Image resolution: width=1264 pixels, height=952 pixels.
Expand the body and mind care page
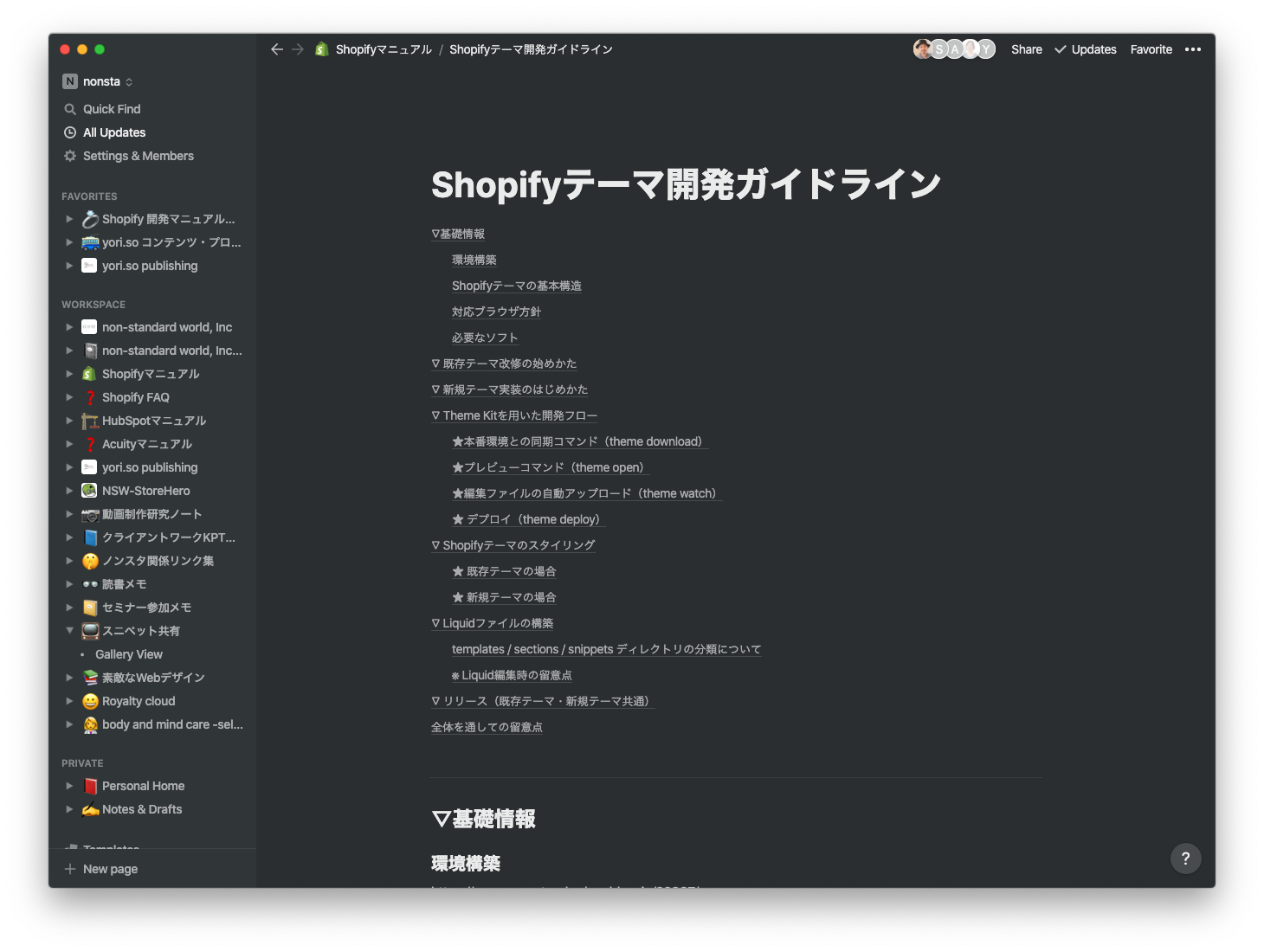pyautogui.click(x=69, y=724)
